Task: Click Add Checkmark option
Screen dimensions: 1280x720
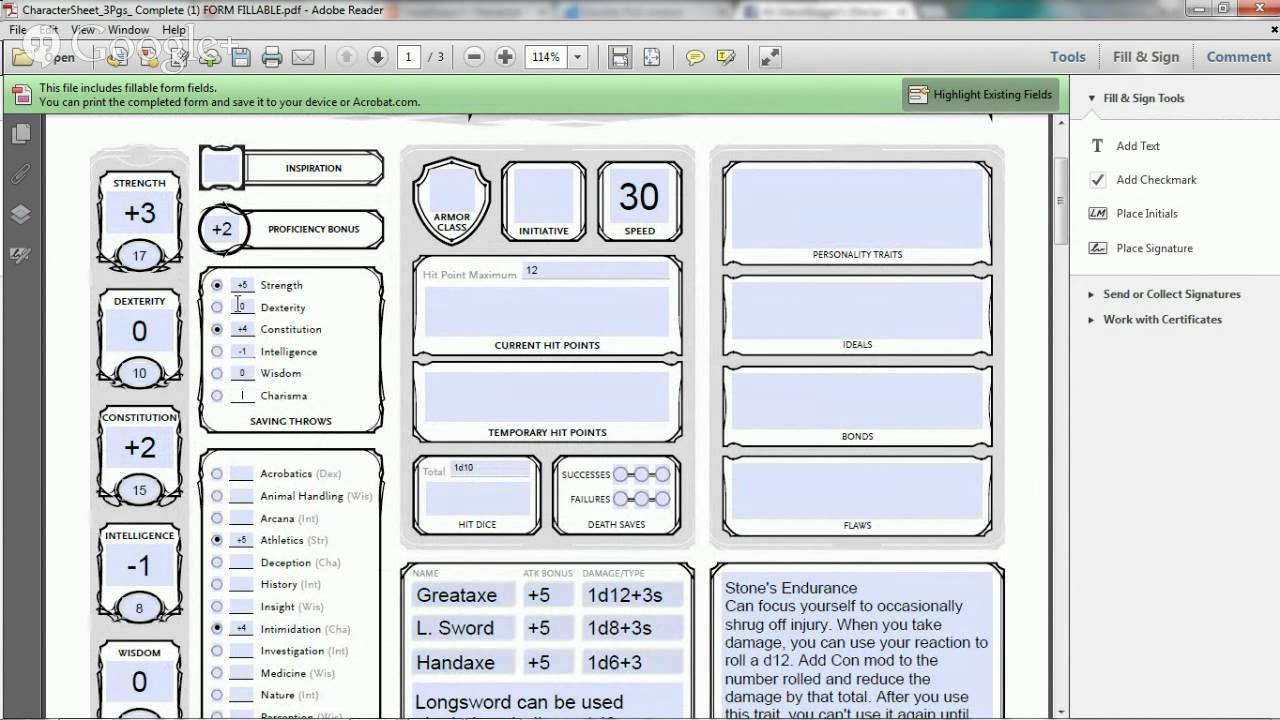Action: point(1143,180)
